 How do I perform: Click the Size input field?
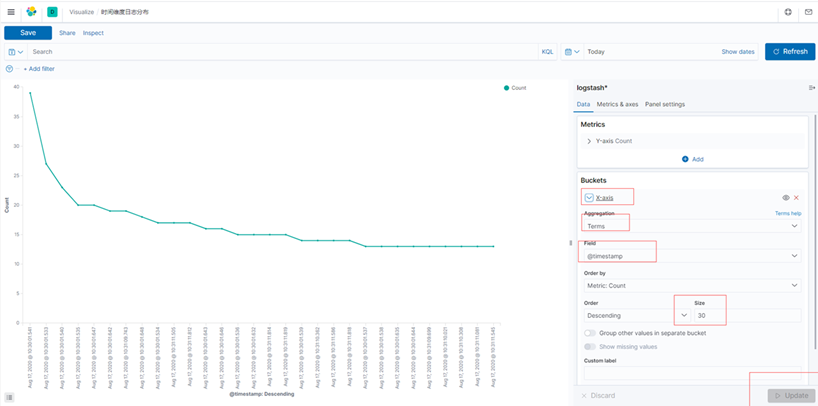click(748, 316)
